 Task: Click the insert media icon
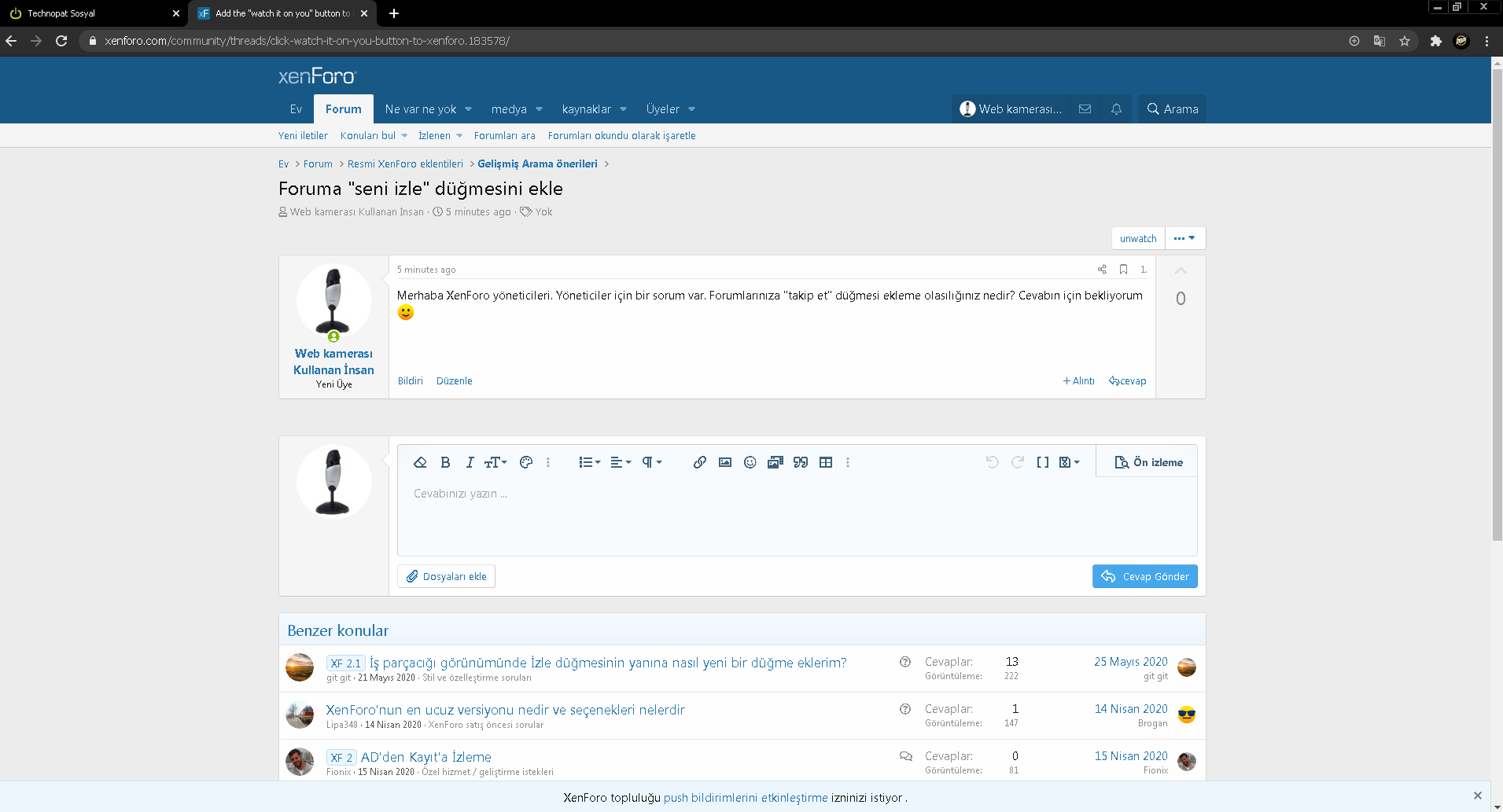coord(775,462)
